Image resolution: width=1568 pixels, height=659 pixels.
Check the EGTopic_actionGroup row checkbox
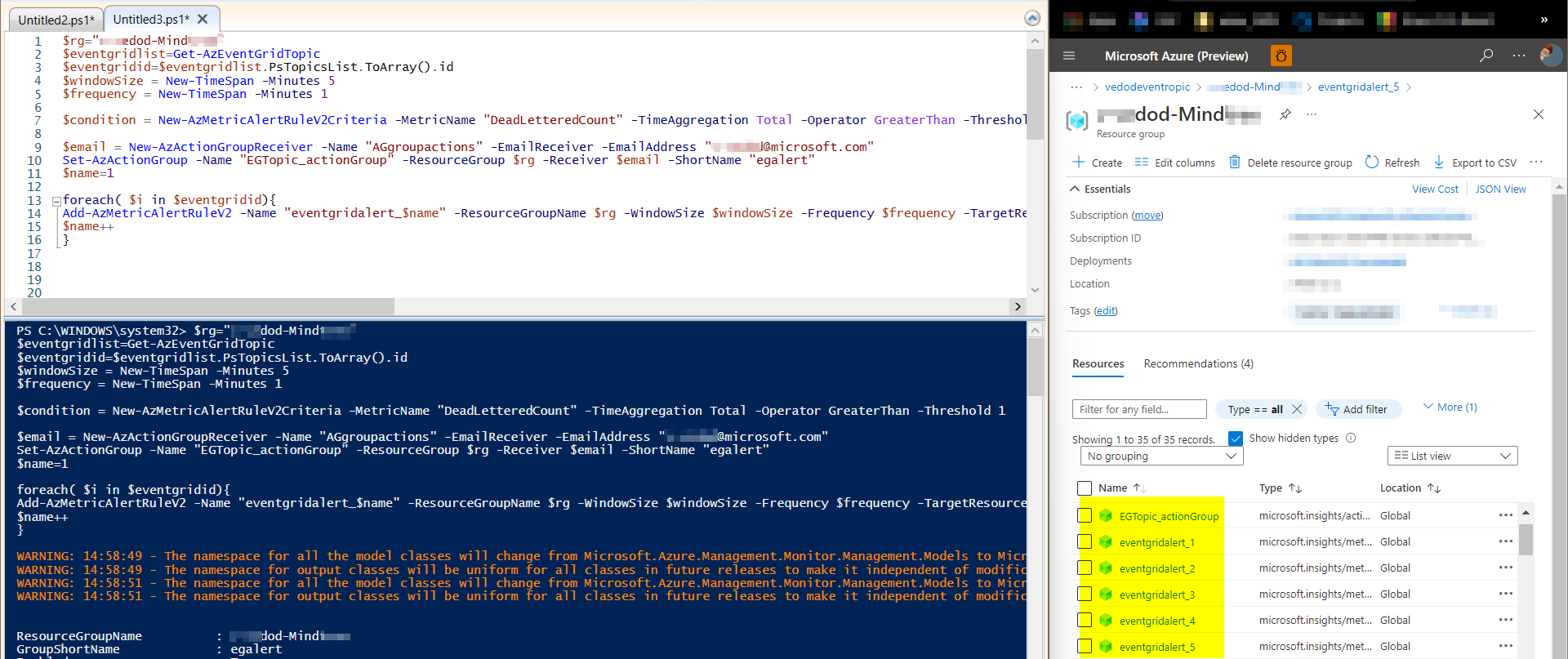[x=1085, y=515]
